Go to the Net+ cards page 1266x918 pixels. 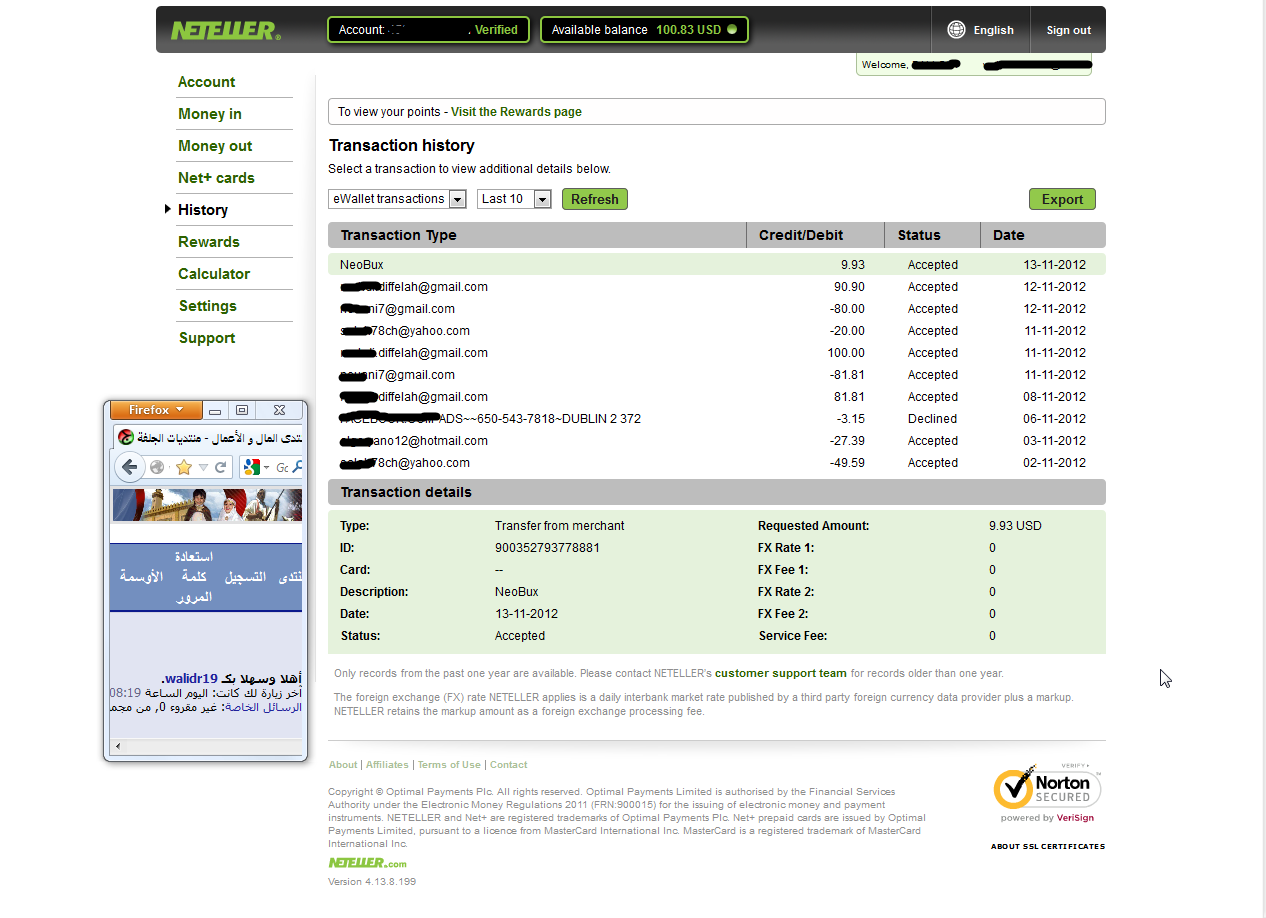(216, 178)
